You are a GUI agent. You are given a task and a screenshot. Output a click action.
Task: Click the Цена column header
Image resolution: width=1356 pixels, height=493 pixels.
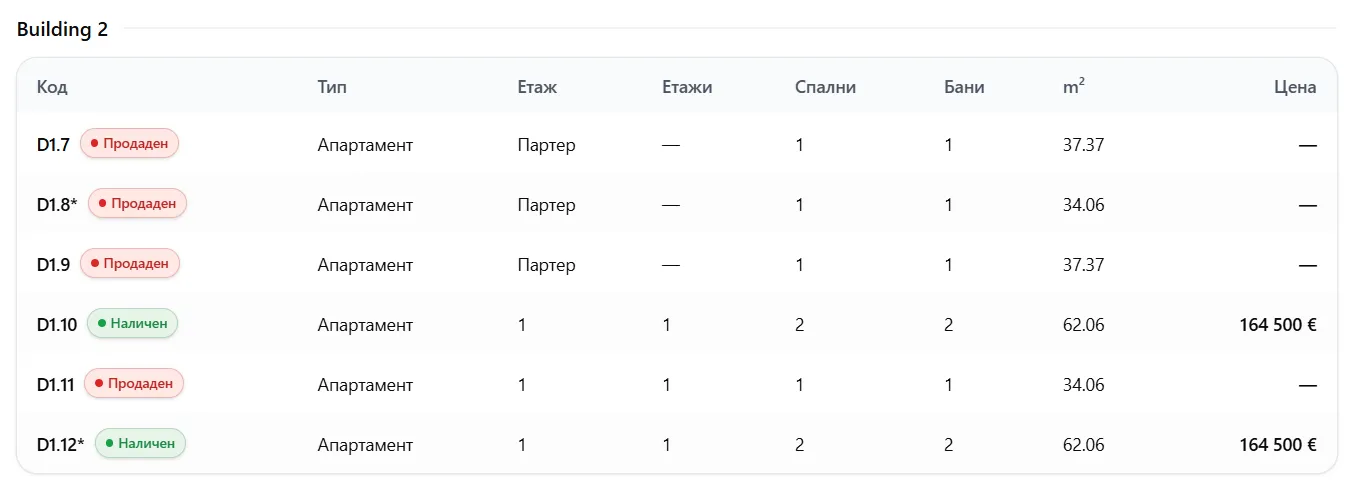click(1295, 87)
